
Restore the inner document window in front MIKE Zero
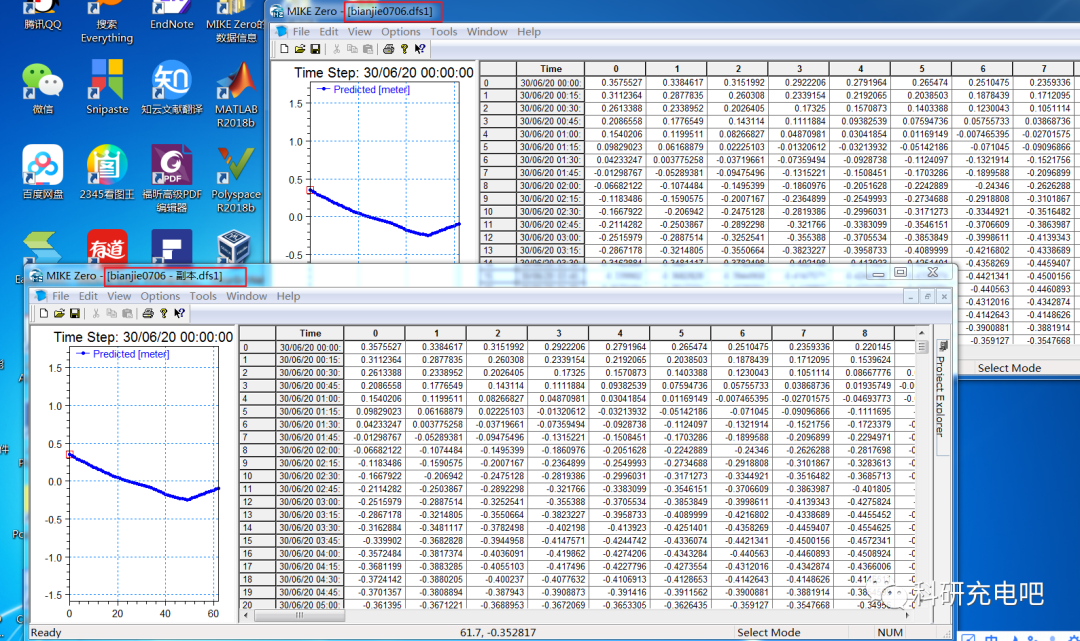pos(927,296)
